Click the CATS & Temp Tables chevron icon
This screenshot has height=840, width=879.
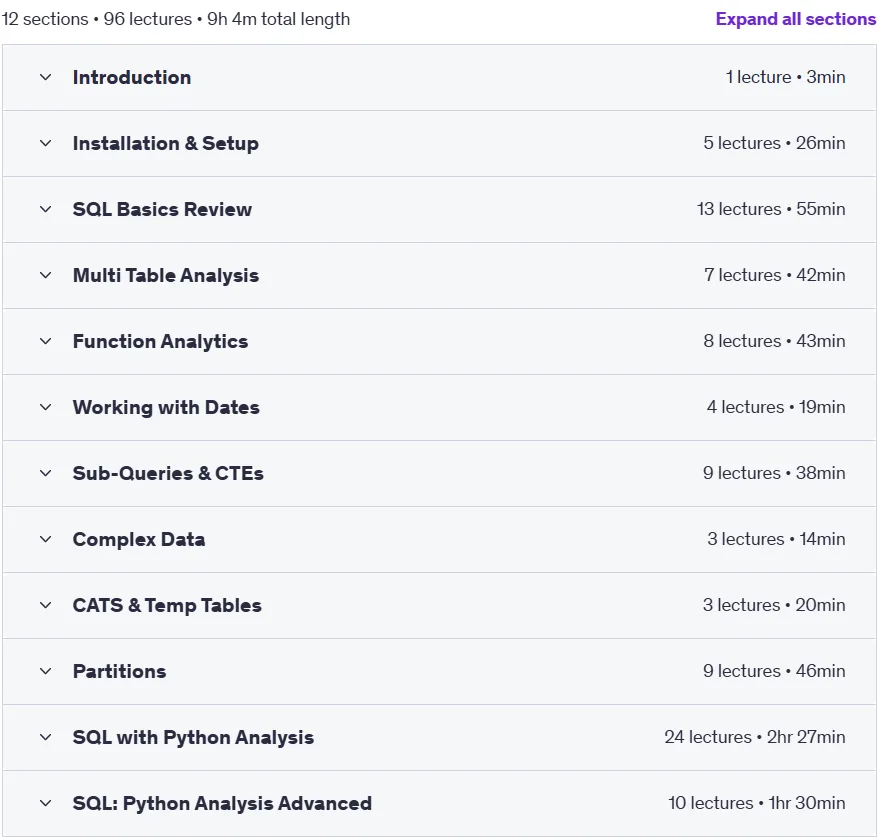tap(45, 605)
